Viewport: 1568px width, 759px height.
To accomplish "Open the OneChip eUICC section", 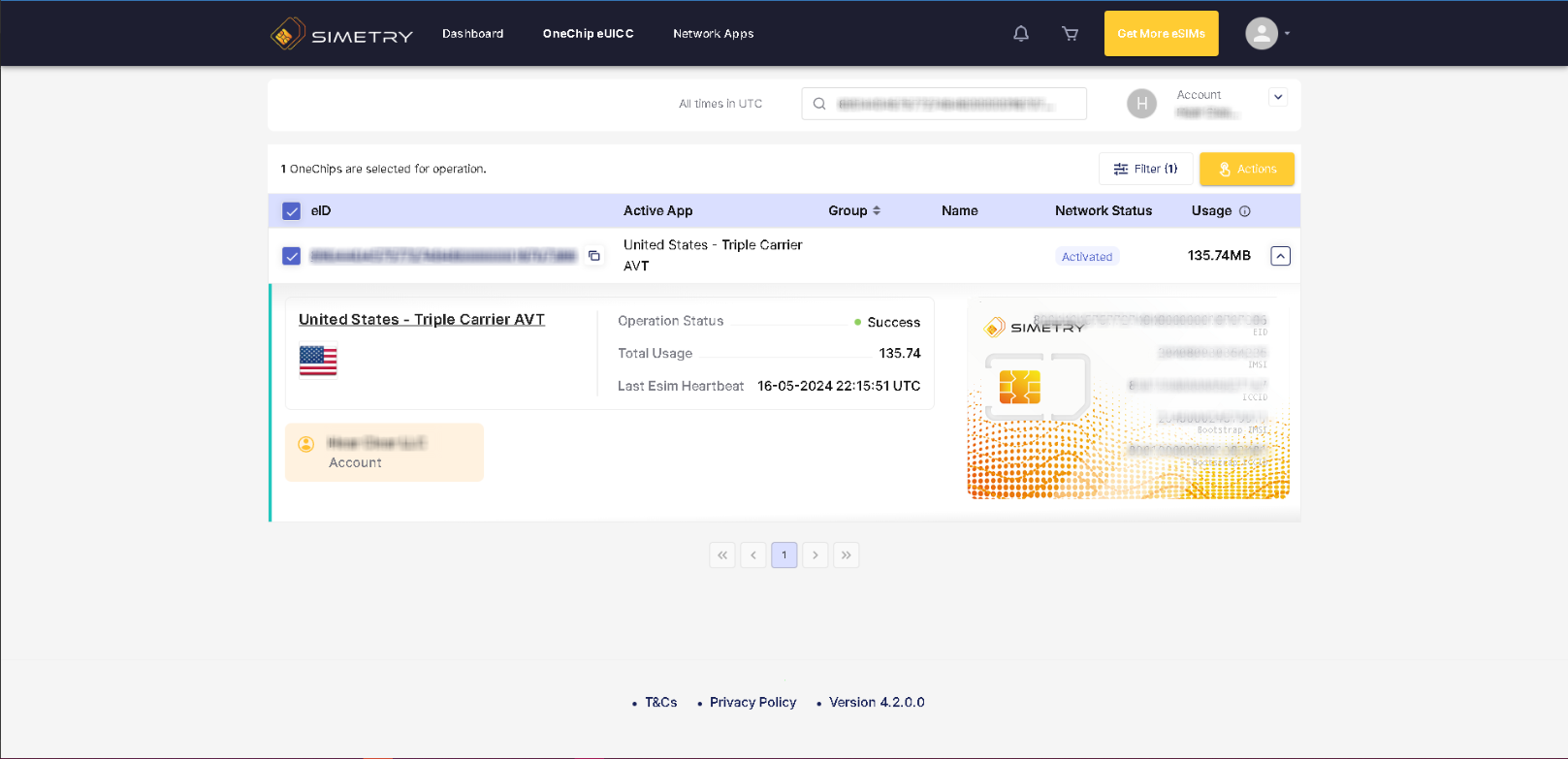I will click(589, 34).
